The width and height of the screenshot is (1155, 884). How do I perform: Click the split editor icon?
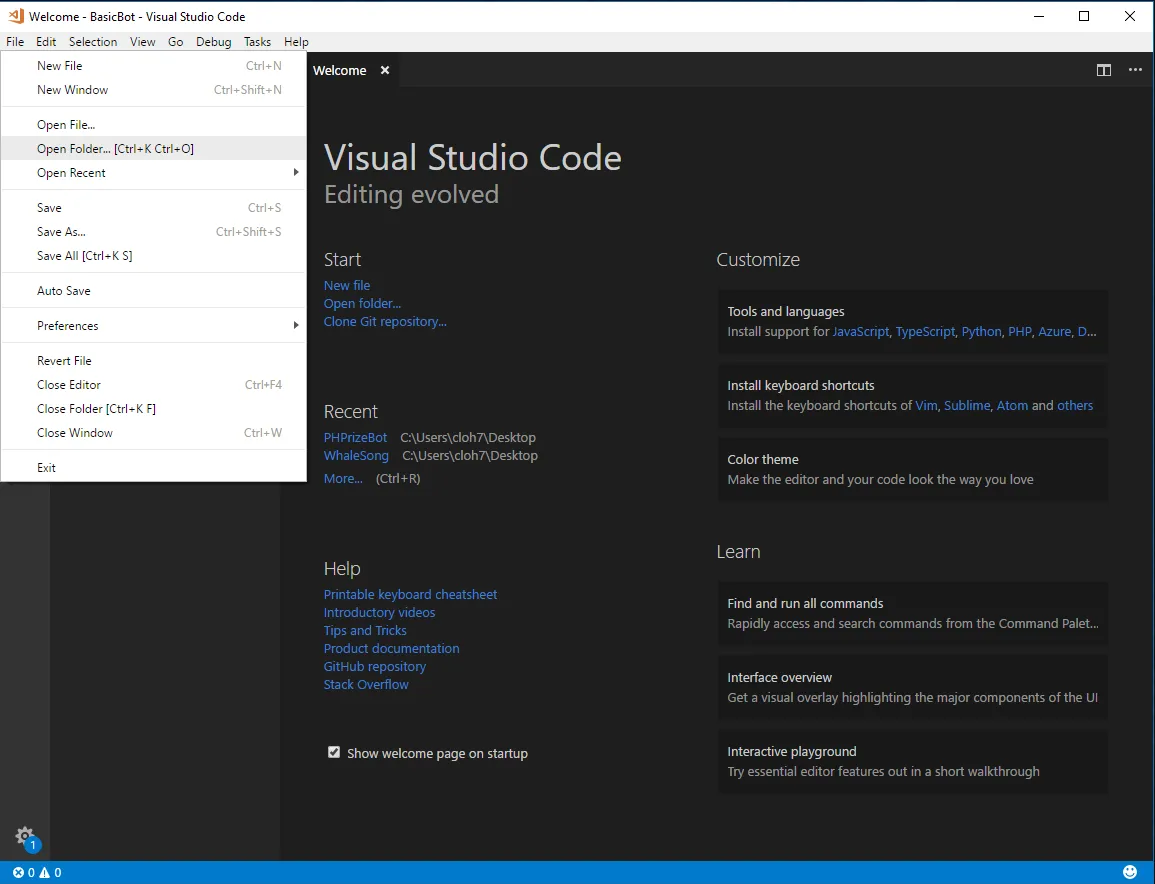click(x=1104, y=70)
